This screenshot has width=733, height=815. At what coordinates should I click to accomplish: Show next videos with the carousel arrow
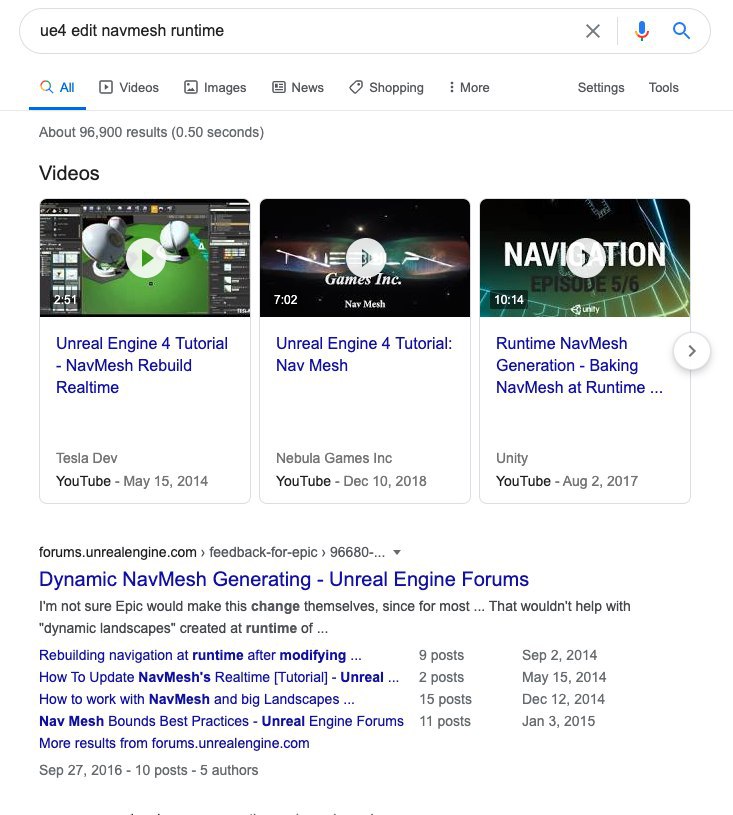click(x=691, y=351)
